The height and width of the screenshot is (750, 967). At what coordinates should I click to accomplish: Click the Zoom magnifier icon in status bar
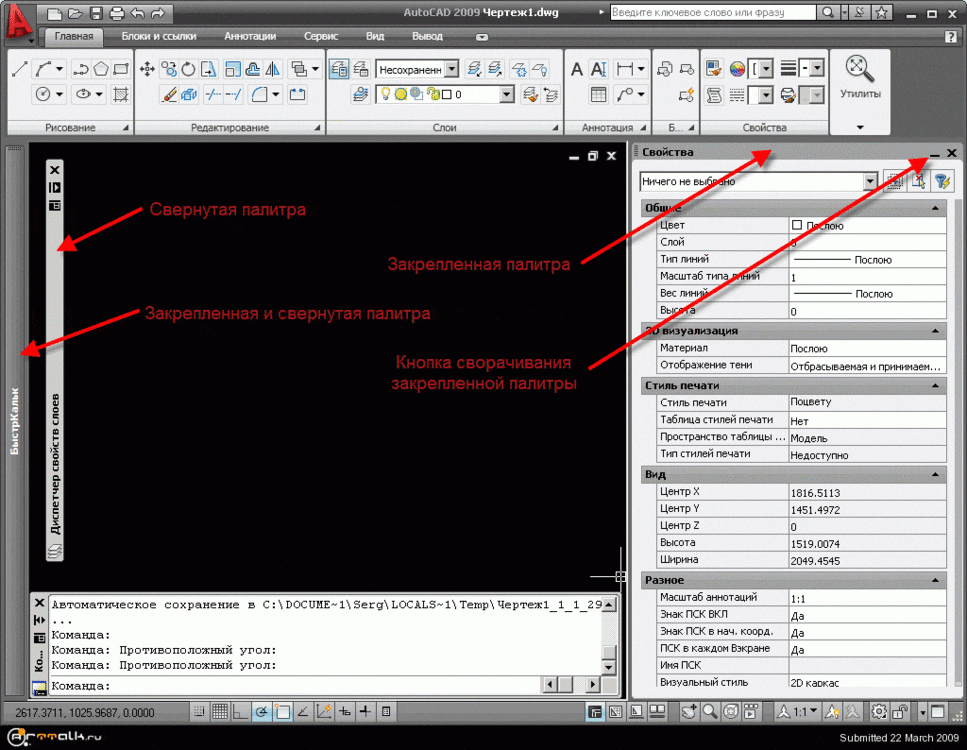(710, 712)
